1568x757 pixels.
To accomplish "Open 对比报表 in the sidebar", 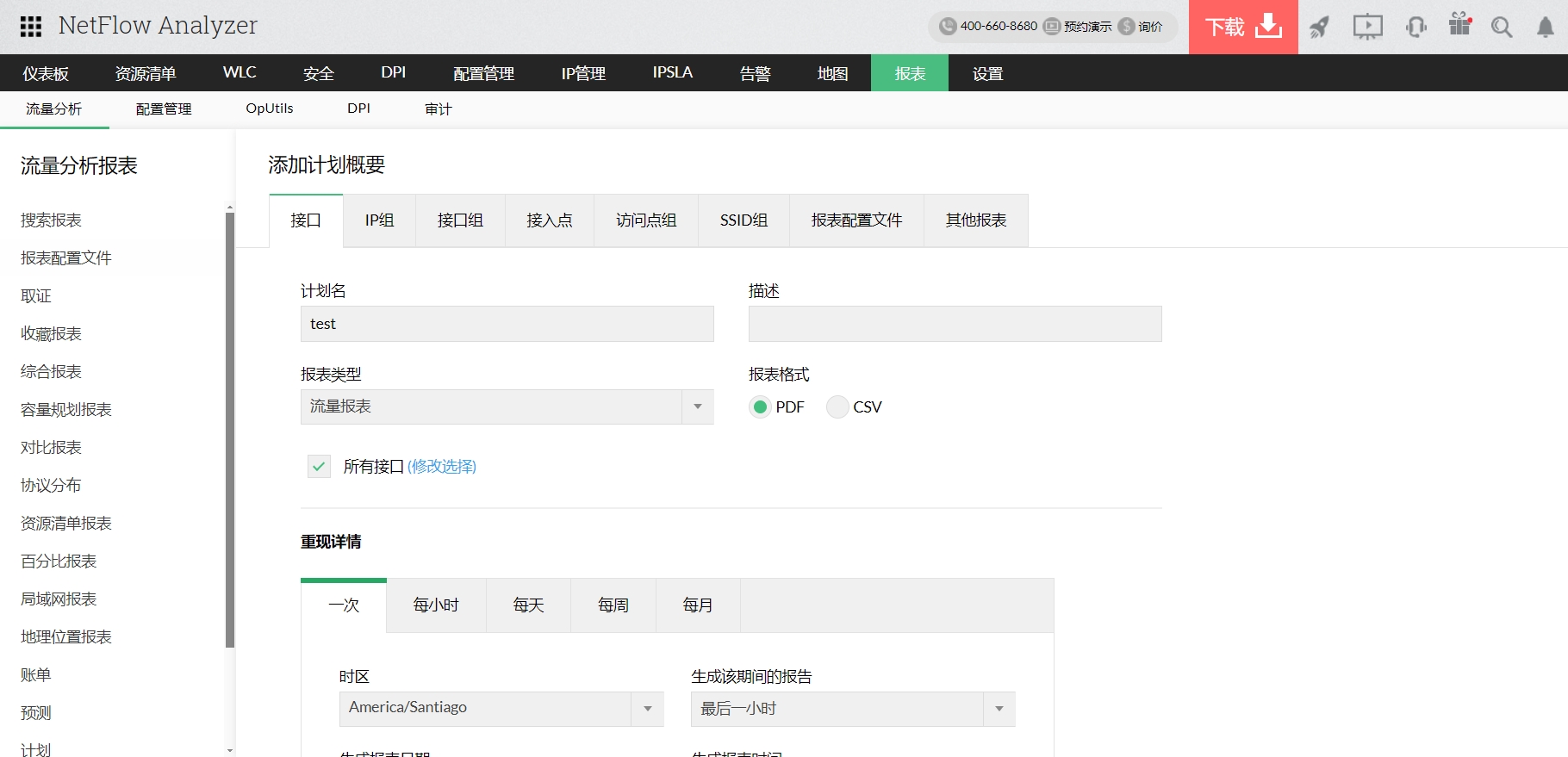I will pyautogui.click(x=52, y=448).
